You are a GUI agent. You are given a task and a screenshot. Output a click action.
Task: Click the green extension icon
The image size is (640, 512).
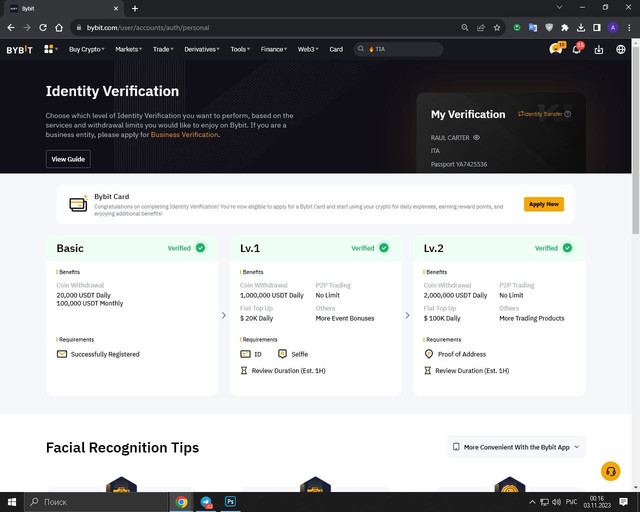coord(517,27)
